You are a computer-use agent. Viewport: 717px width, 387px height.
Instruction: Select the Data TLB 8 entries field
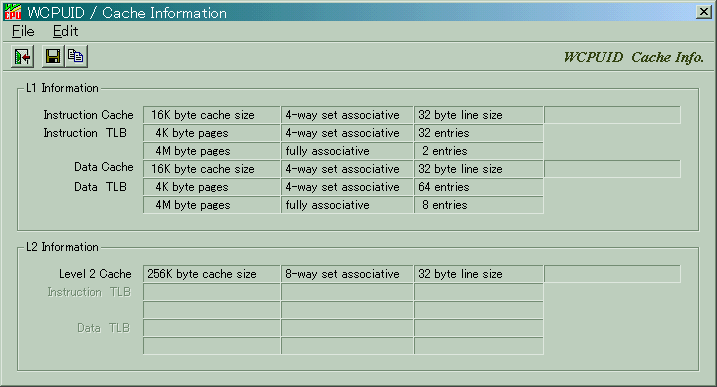pos(479,205)
